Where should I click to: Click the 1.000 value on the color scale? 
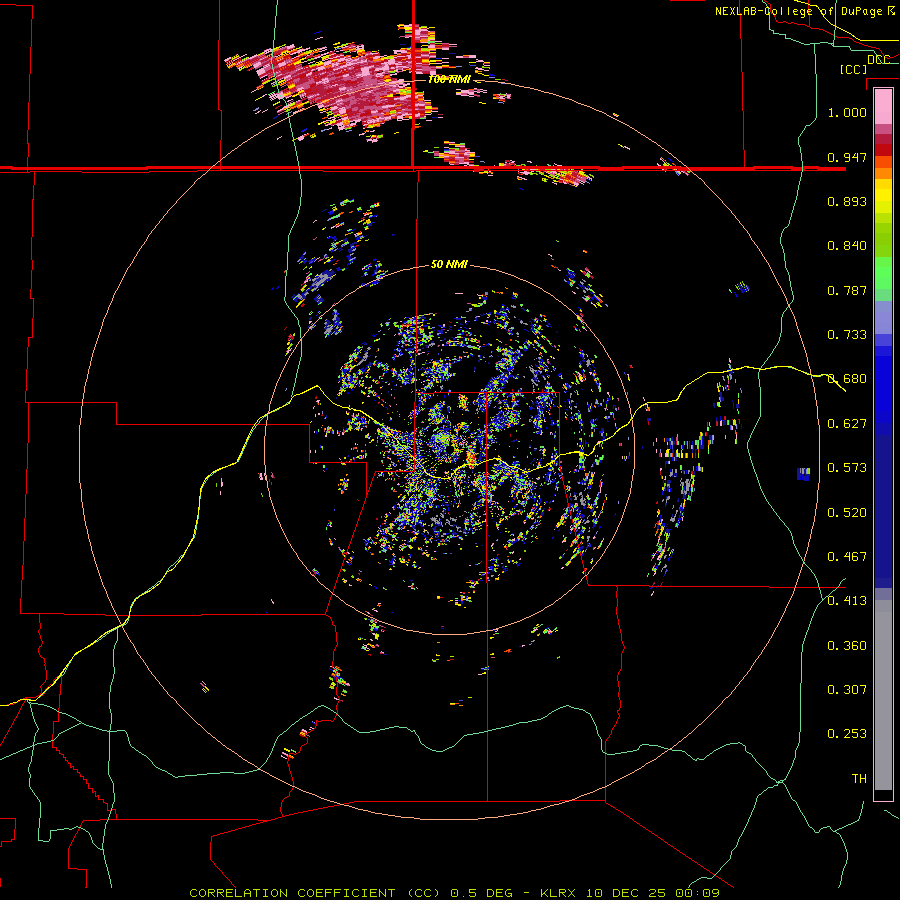[847, 112]
